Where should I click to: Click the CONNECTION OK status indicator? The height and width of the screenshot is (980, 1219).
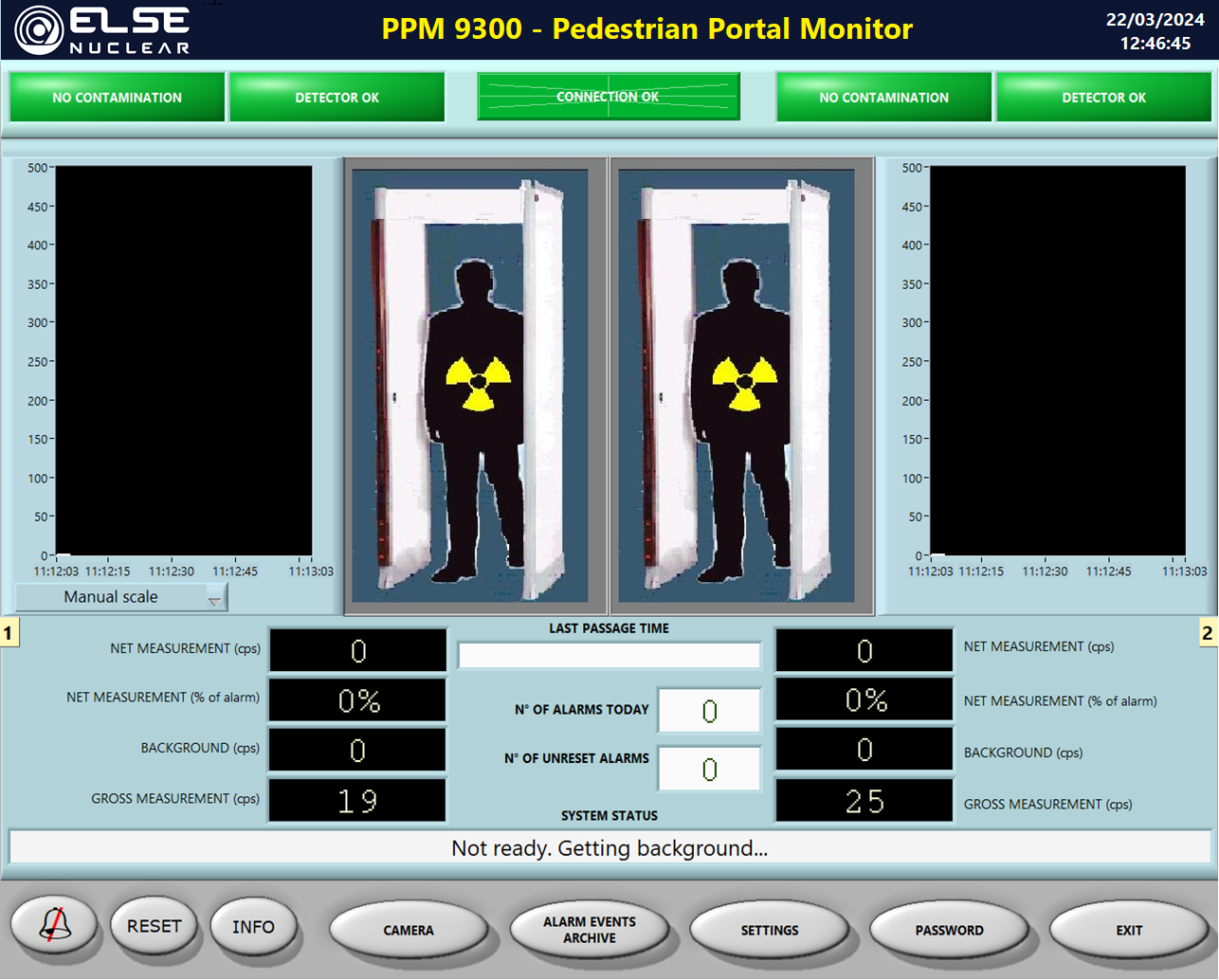608,97
